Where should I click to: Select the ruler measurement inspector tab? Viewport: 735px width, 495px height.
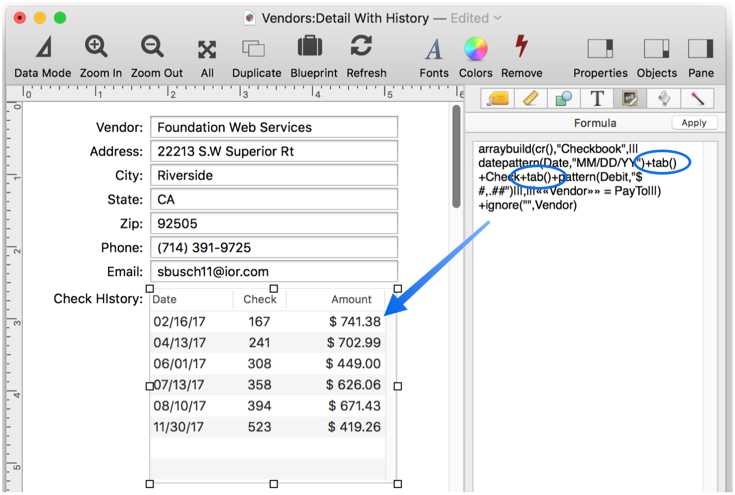pos(531,98)
